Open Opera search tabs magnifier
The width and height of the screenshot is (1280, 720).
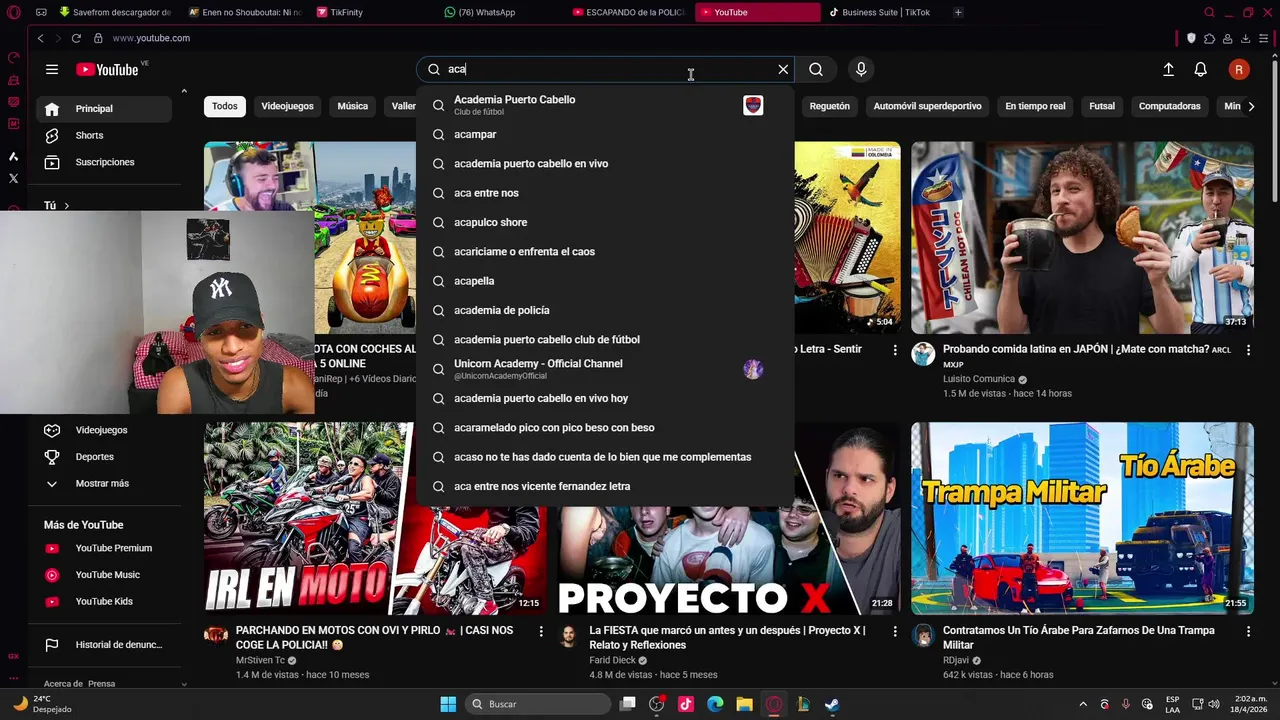tap(1209, 13)
